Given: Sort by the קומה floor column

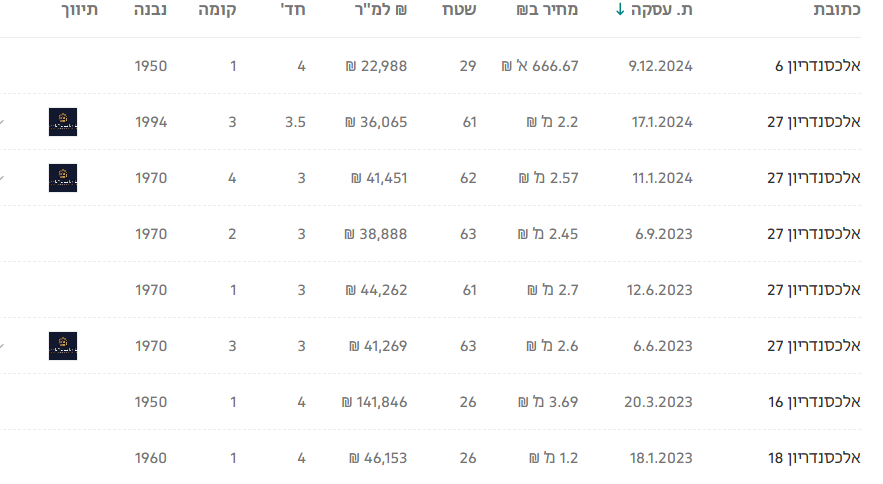Looking at the screenshot, I should (217, 11).
